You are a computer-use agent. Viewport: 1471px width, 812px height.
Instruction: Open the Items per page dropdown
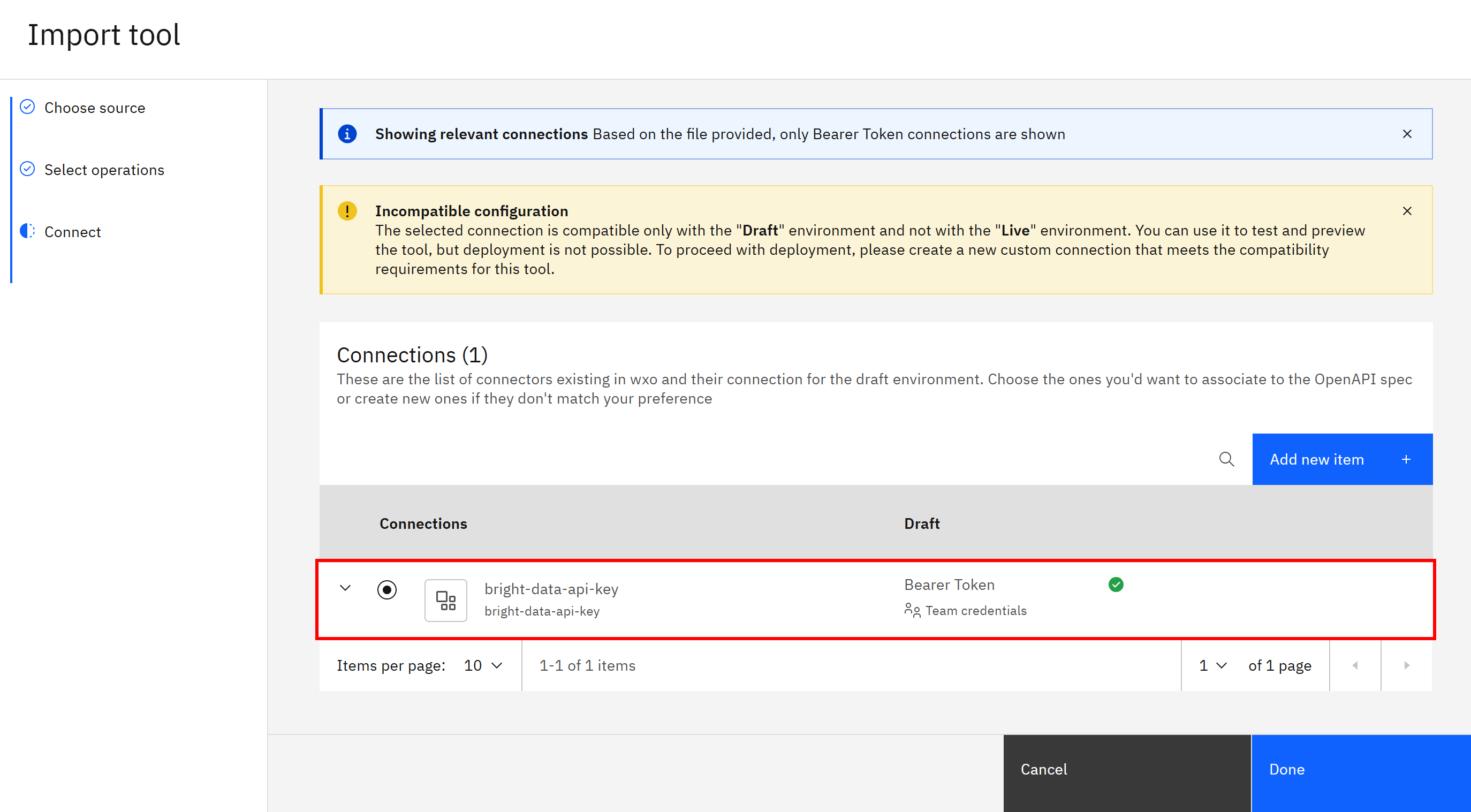481,665
